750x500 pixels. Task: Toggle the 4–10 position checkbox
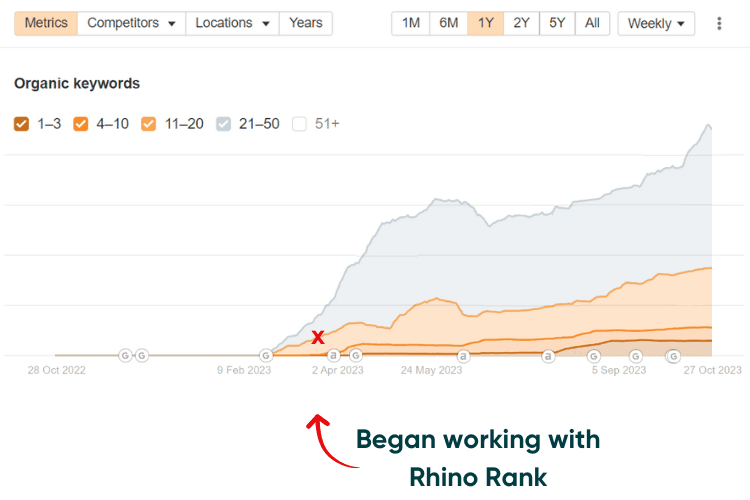coord(82,124)
